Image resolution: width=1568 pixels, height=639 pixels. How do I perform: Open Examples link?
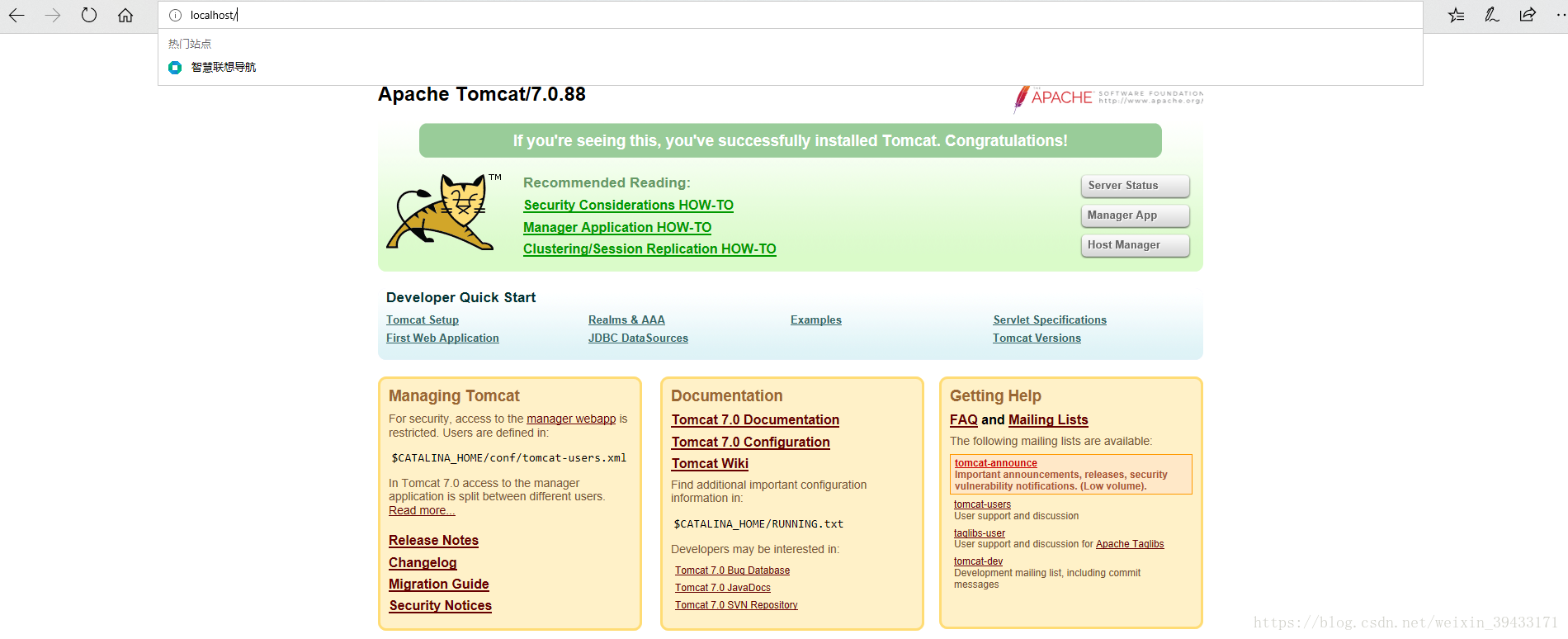coord(816,320)
